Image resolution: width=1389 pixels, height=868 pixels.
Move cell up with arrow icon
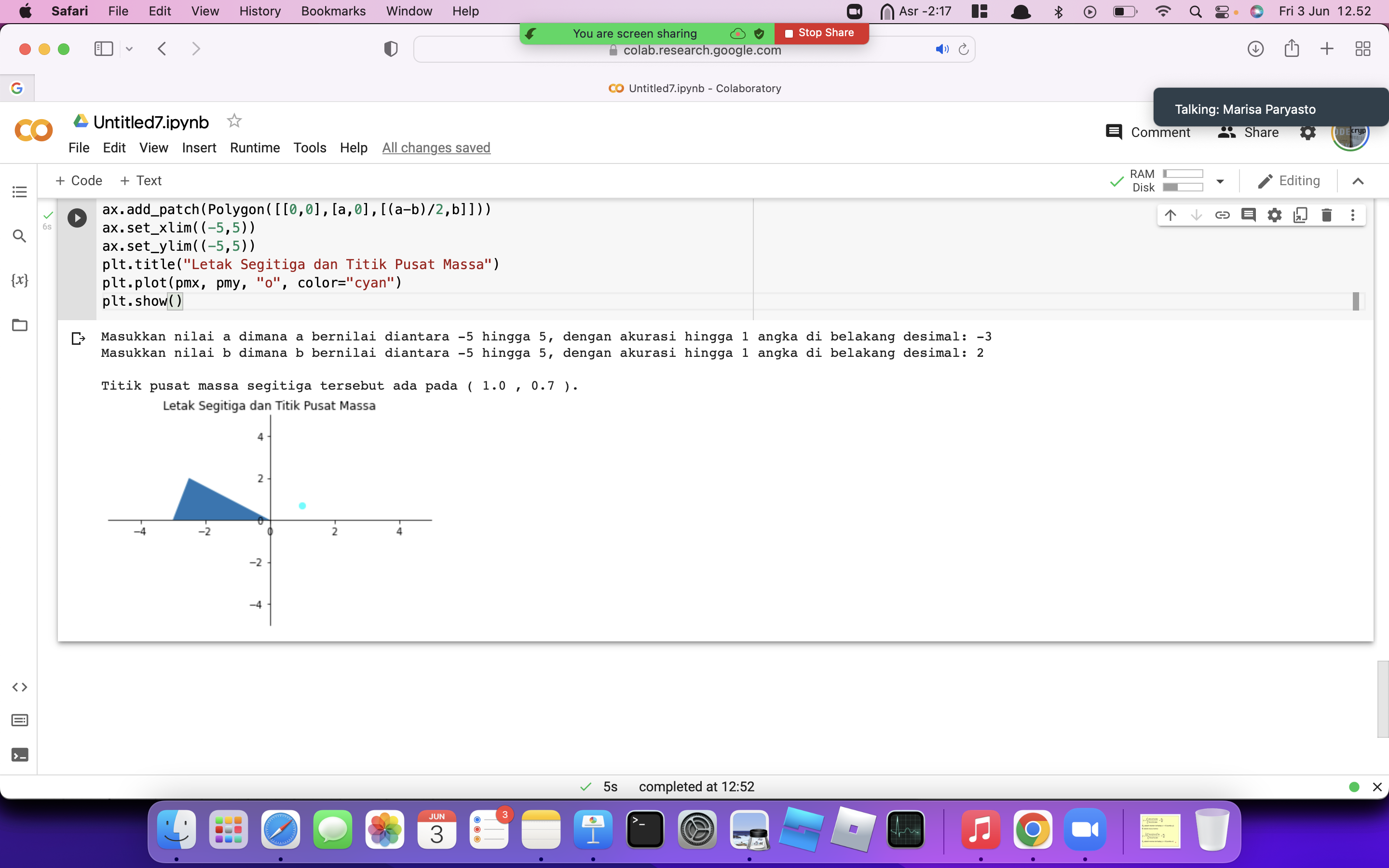coord(1171,215)
